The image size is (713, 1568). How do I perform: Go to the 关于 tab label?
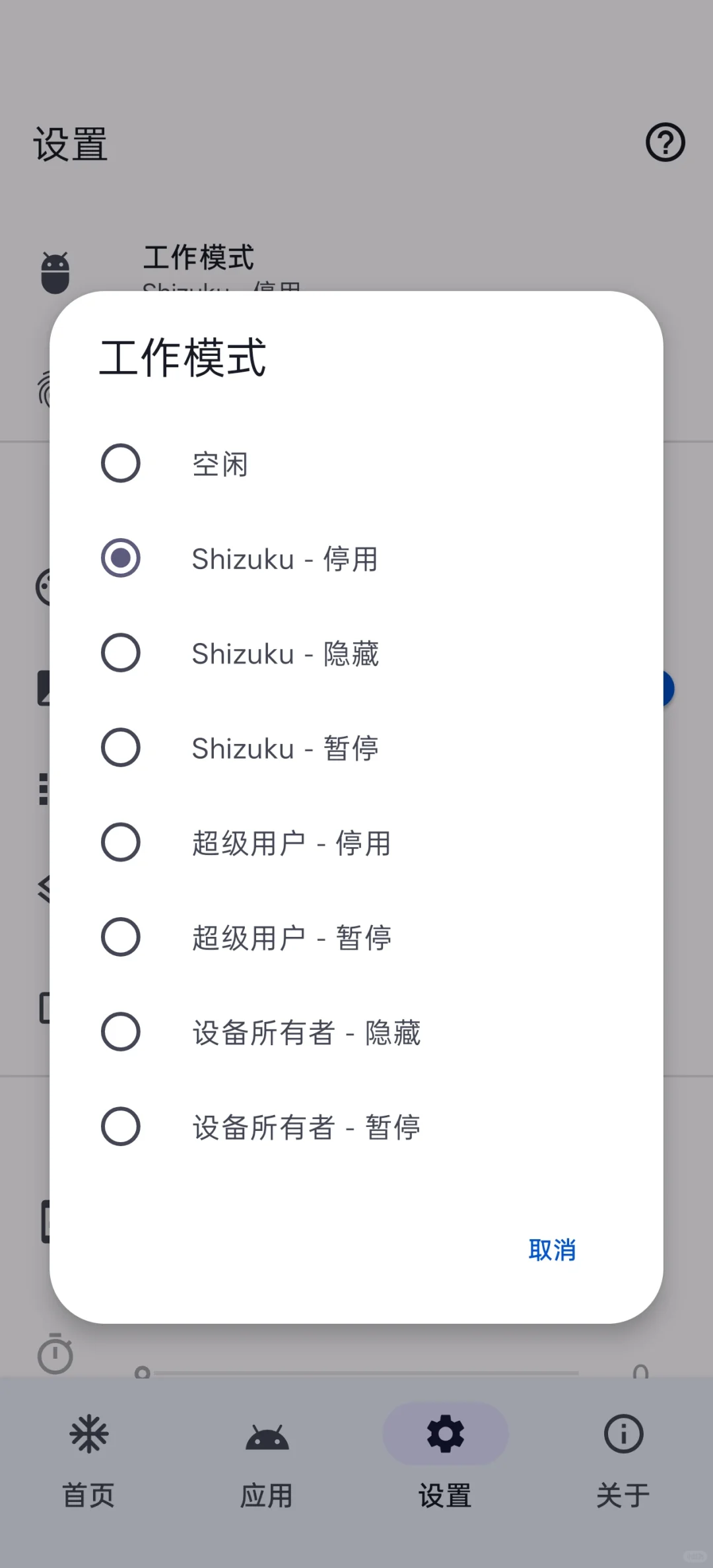tap(623, 1495)
